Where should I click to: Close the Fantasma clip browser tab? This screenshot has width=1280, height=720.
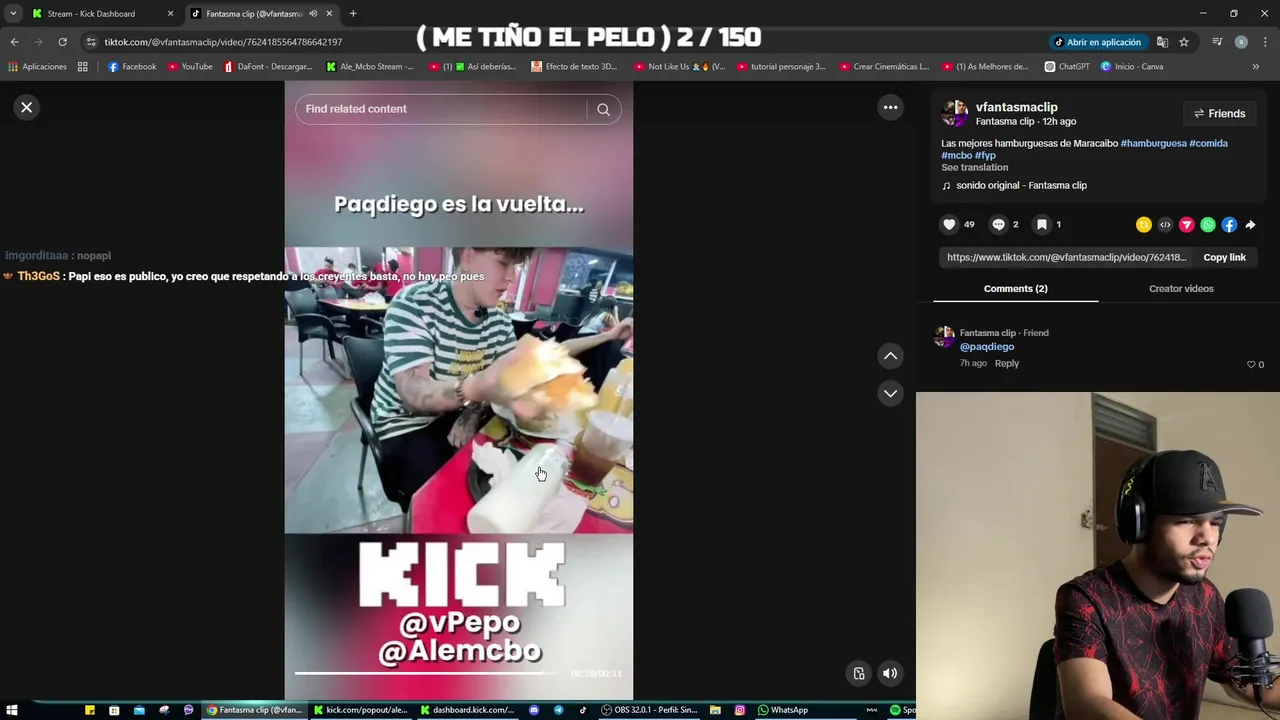click(x=329, y=14)
